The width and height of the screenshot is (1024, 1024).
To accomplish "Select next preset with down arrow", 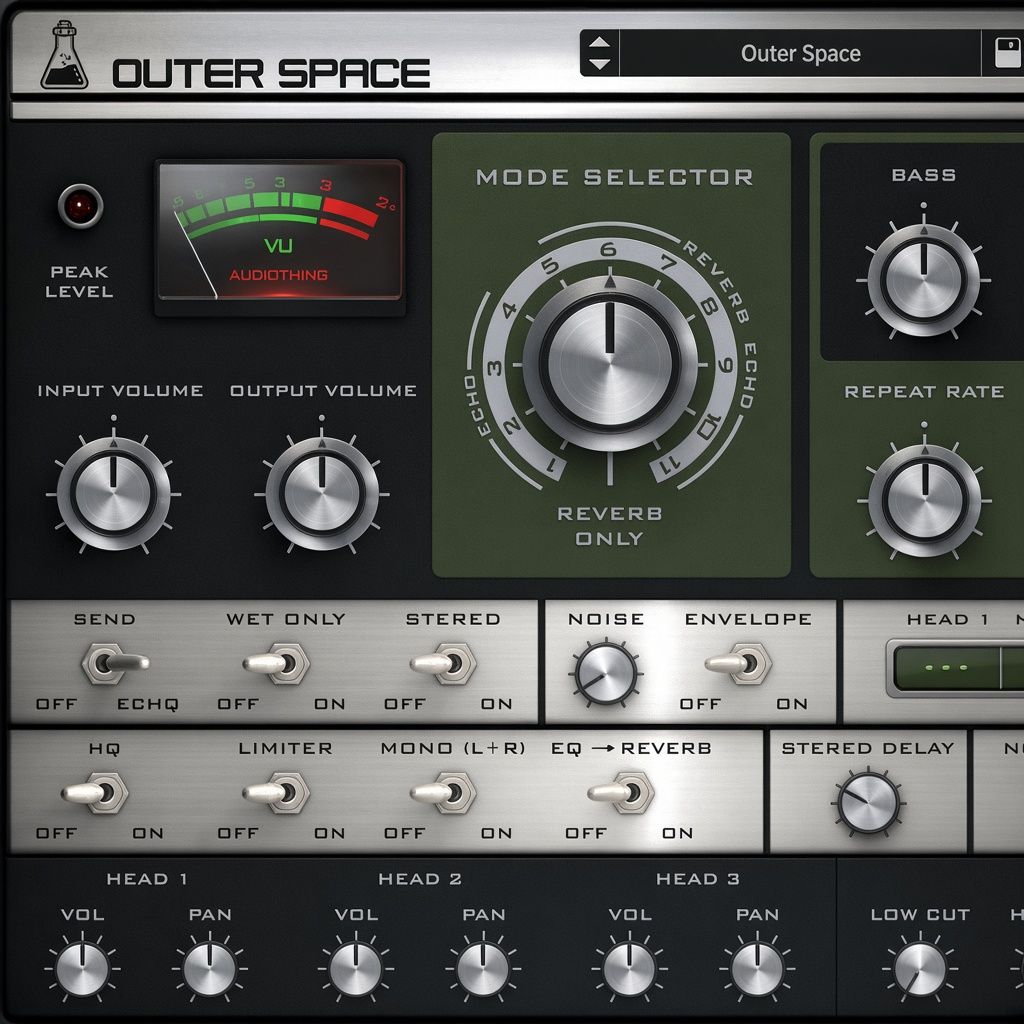I will pos(599,64).
